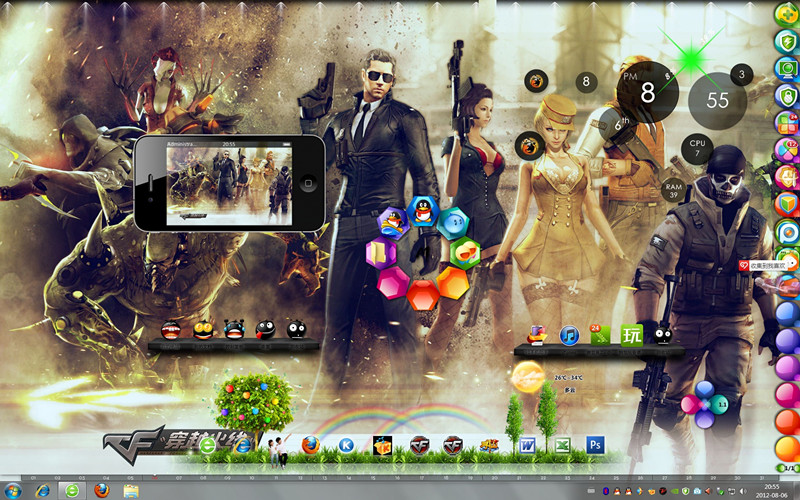Open the red-arrow transfer icon on right shelf
This screenshot has height=500, width=800.
click(537, 335)
